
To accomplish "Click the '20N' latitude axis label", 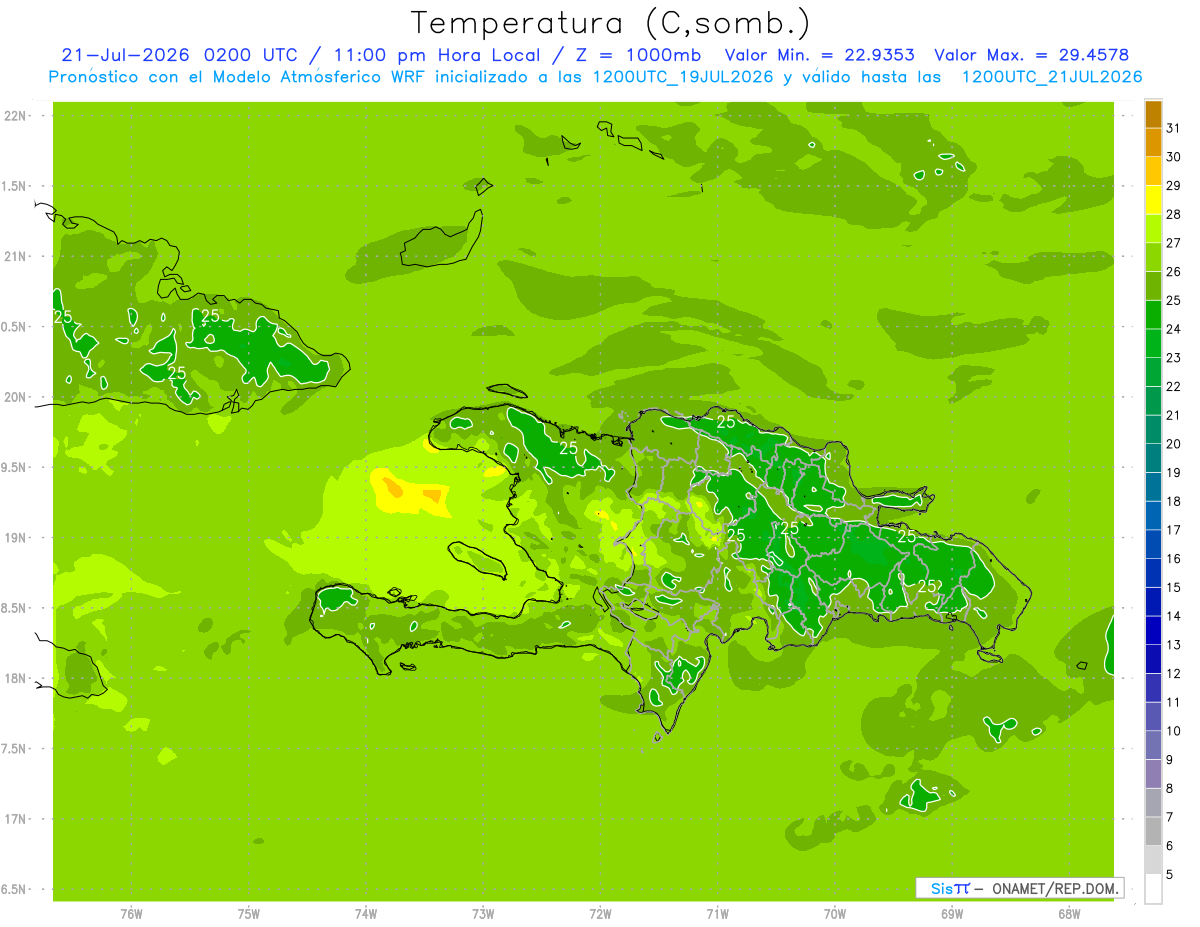I will (15, 397).
